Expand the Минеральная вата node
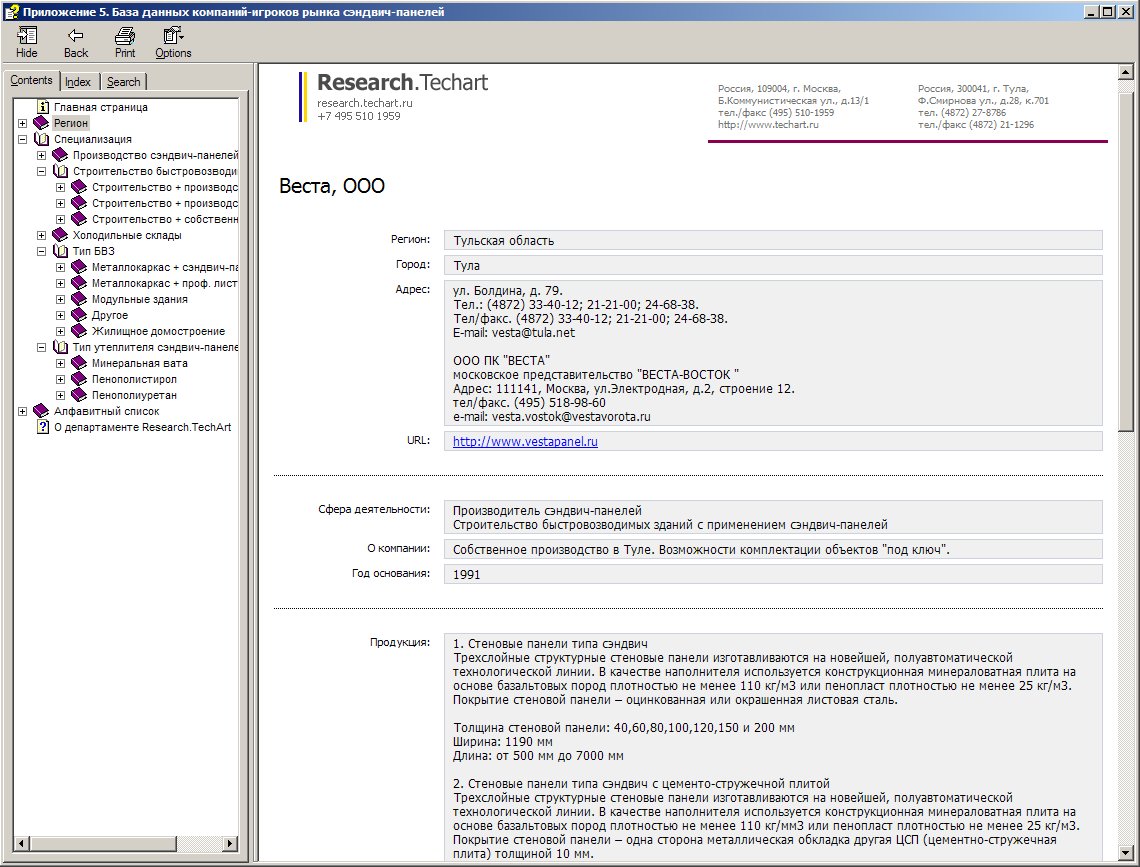Image resolution: width=1140 pixels, height=867 pixels. (x=60, y=363)
